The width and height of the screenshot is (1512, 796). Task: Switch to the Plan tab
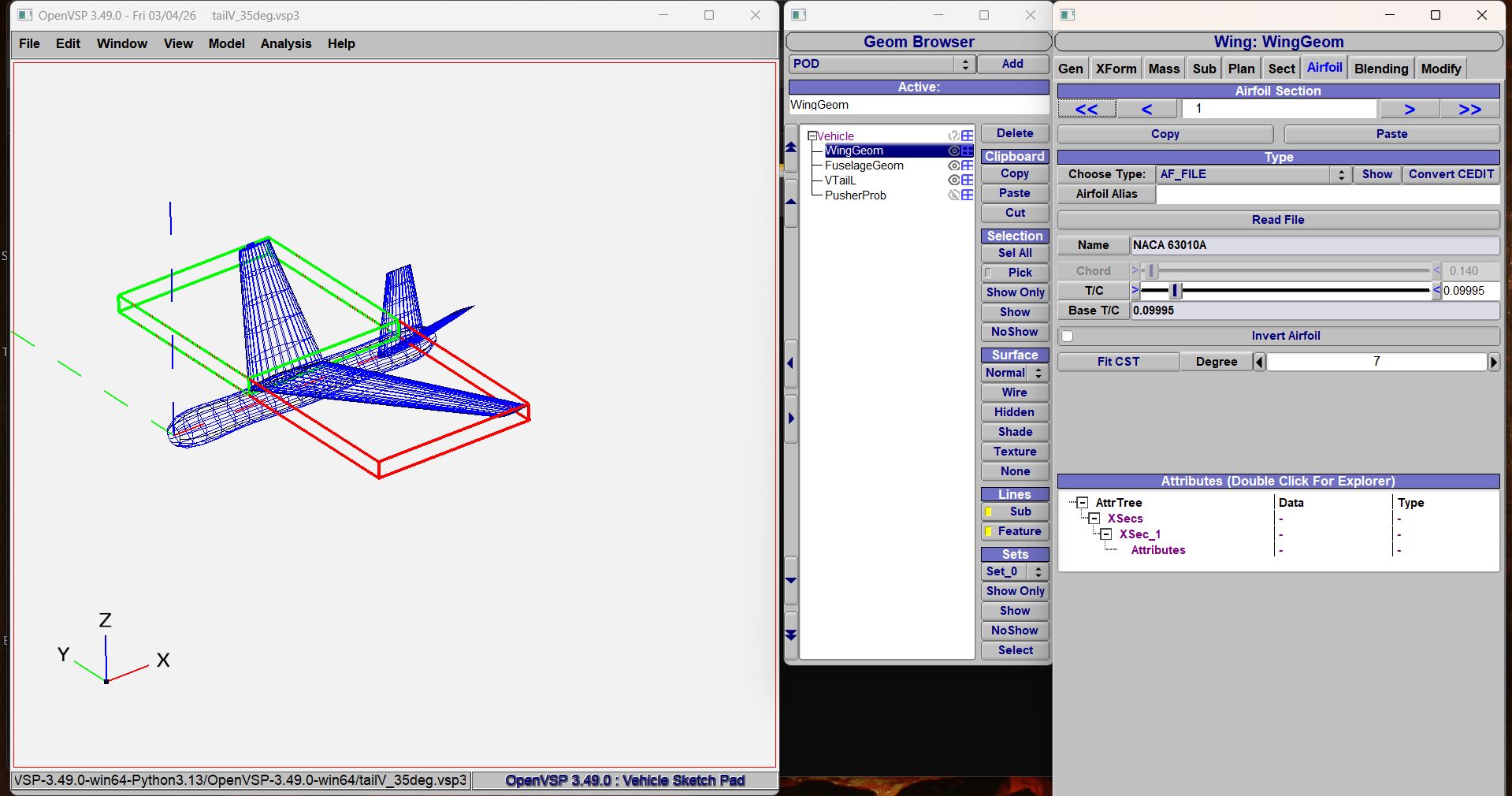tap(1241, 69)
